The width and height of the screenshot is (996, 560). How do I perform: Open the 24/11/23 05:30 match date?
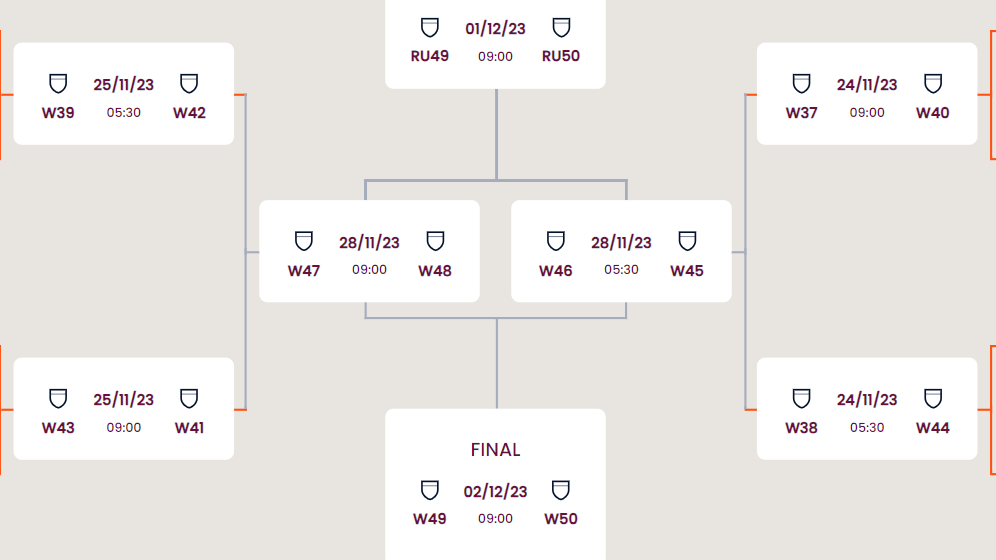coord(867,400)
